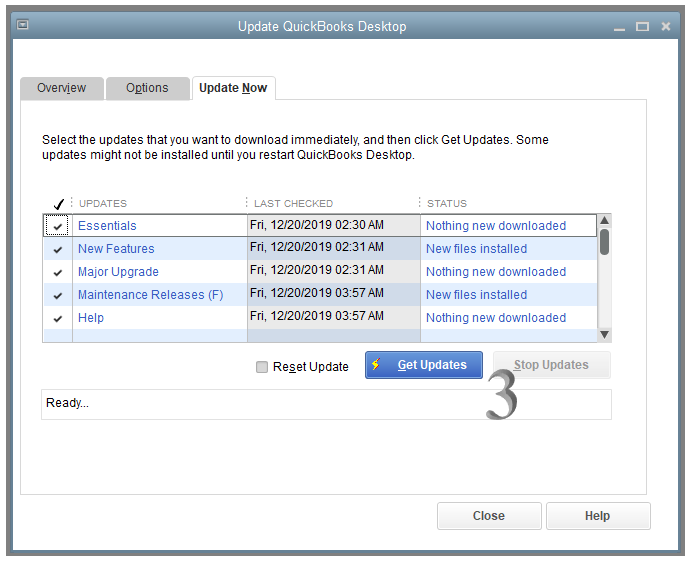The image size is (690, 562).
Task: Click the updates list scroll down arrow
Action: click(605, 334)
